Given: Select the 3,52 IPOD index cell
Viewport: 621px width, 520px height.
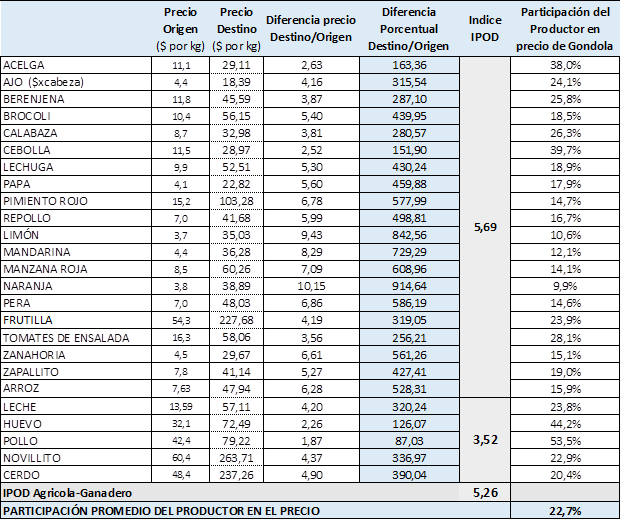Looking at the screenshot, I should coord(485,436).
